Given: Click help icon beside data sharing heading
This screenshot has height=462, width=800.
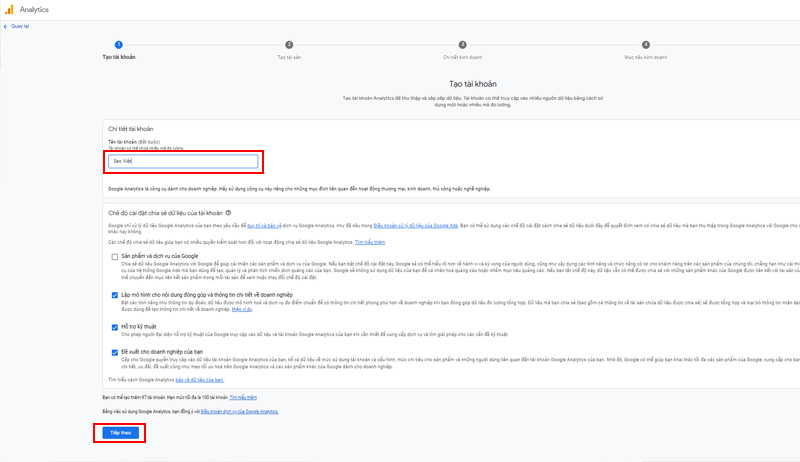Looking at the screenshot, I should [x=229, y=213].
